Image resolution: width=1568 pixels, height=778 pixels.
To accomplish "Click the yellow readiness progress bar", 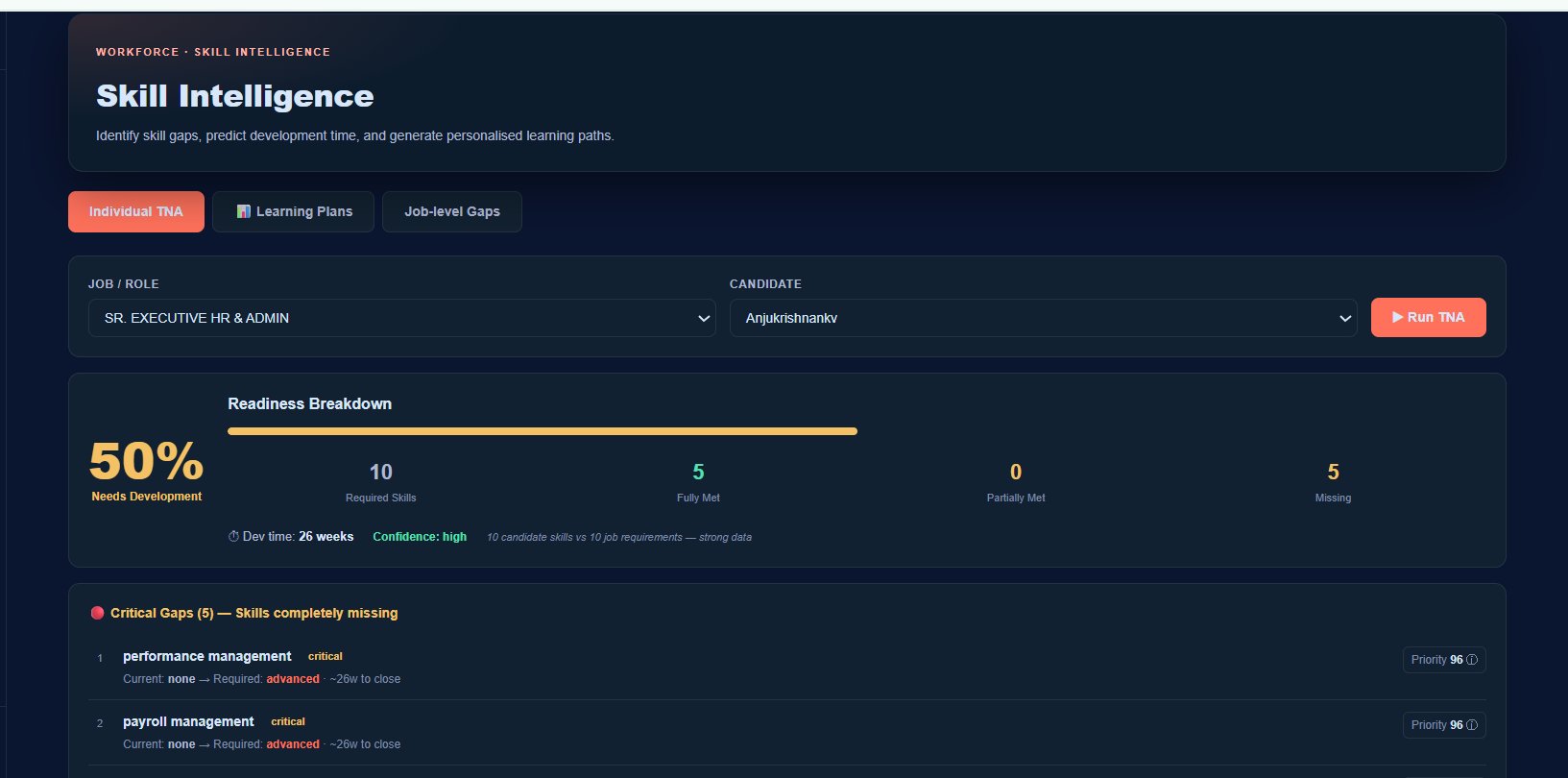I will [x=543, y=431].
